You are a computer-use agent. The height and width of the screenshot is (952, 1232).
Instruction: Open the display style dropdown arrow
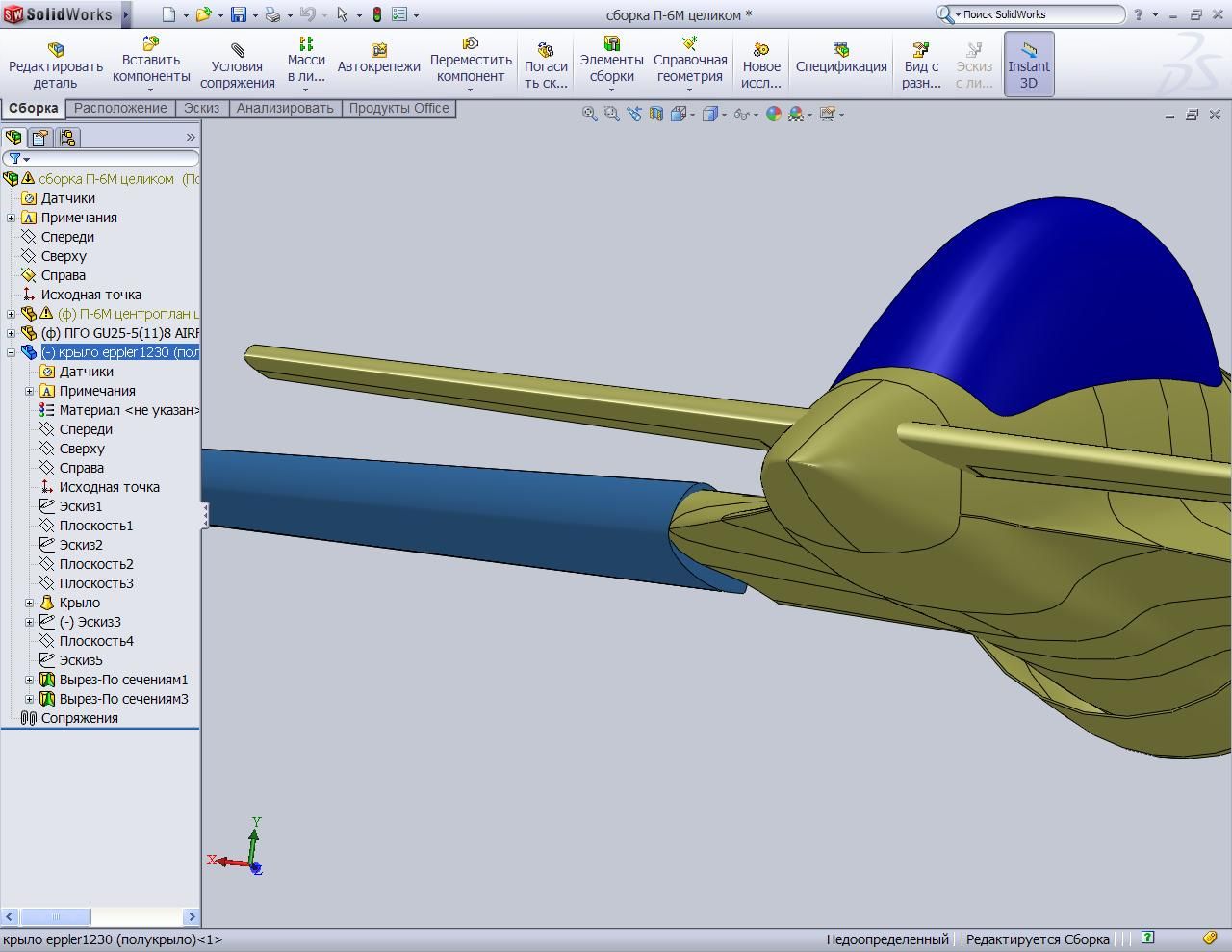coord(725,115)
